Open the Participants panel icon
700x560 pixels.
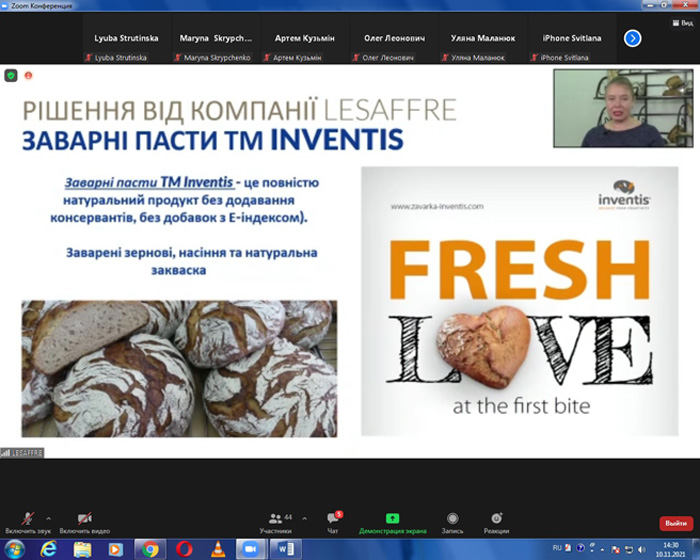point(275,518)
